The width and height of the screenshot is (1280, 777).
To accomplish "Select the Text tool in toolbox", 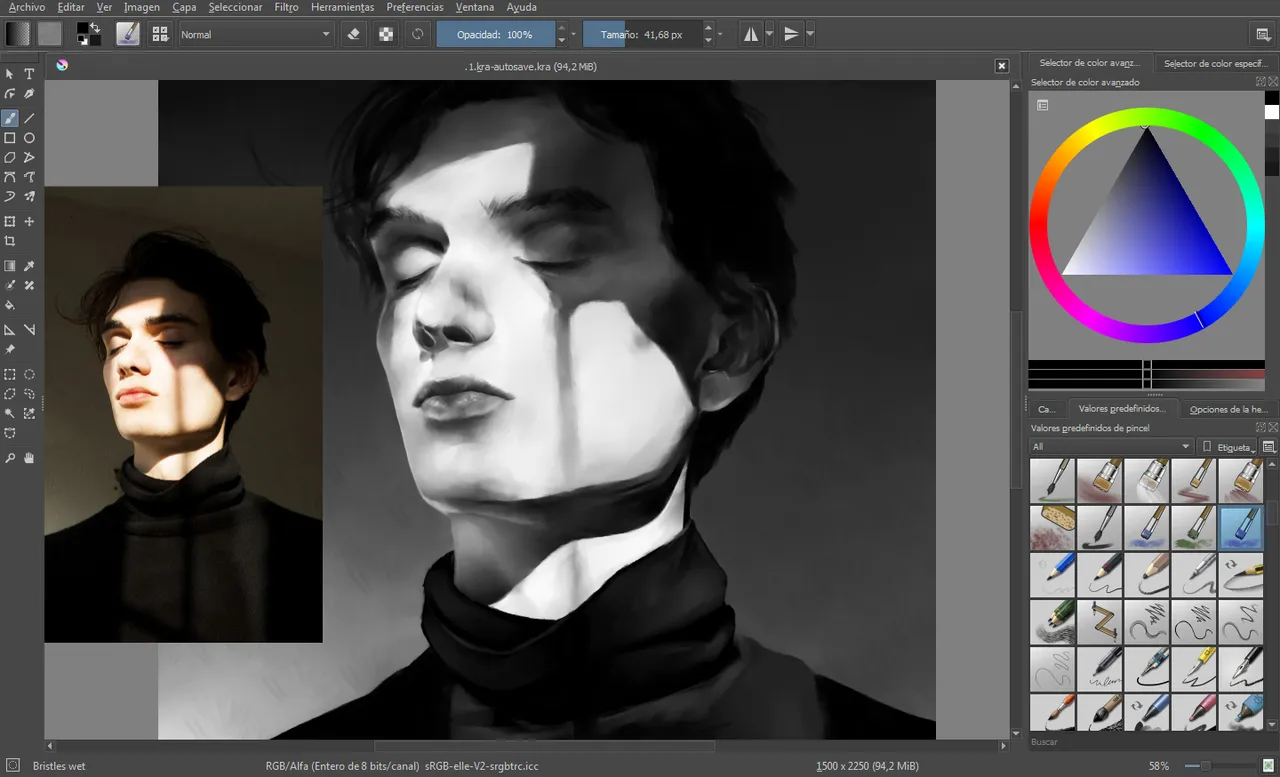I will pyautogui.click(x=29, y=74).
